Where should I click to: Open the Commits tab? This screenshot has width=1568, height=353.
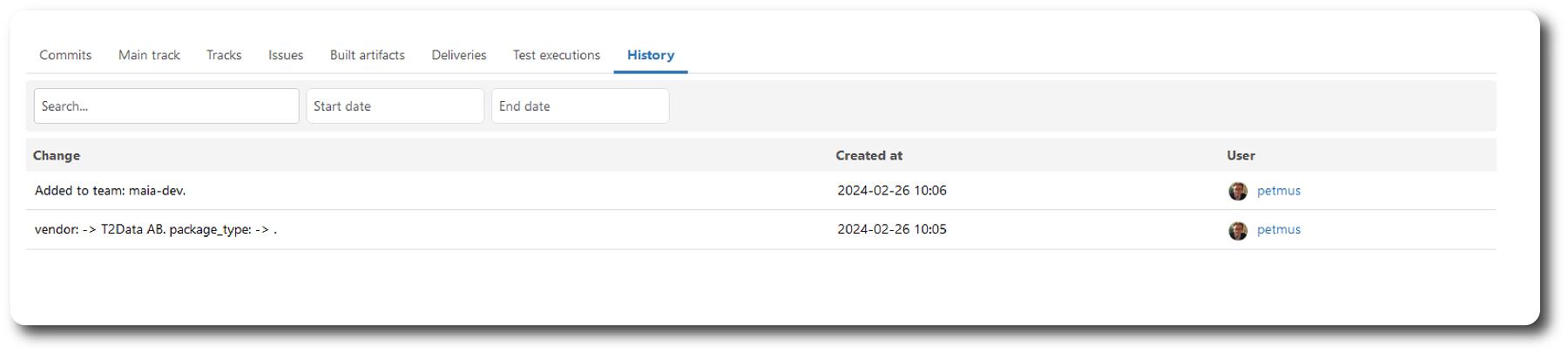click(65, 55)
